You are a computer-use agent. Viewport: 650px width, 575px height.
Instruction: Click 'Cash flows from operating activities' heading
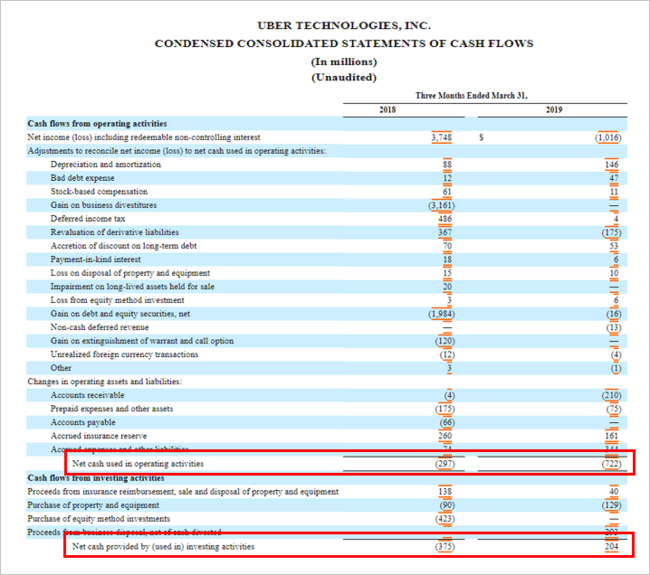97,124
